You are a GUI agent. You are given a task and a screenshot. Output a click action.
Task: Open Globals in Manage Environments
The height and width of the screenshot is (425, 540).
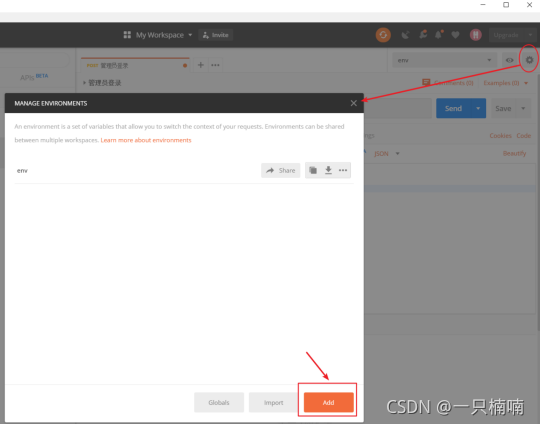[219, 402]
